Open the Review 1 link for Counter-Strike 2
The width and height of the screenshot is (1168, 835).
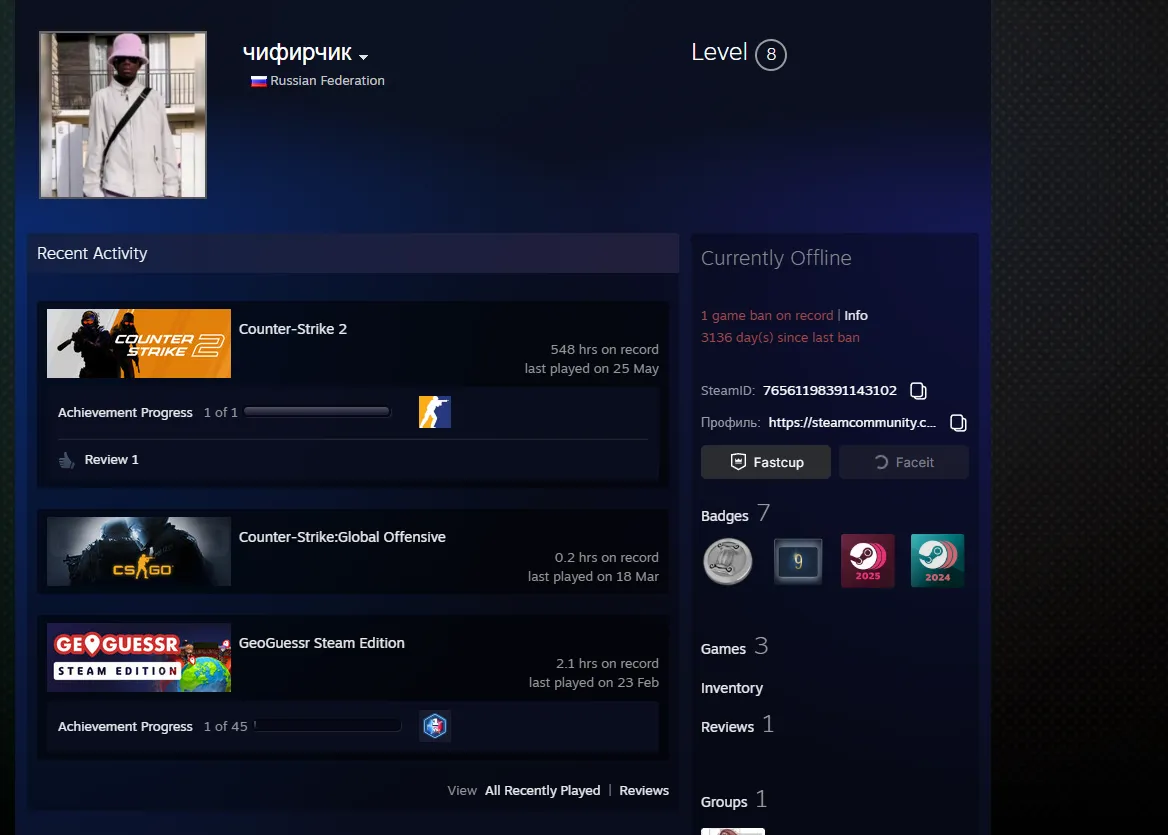coord(112,460)
